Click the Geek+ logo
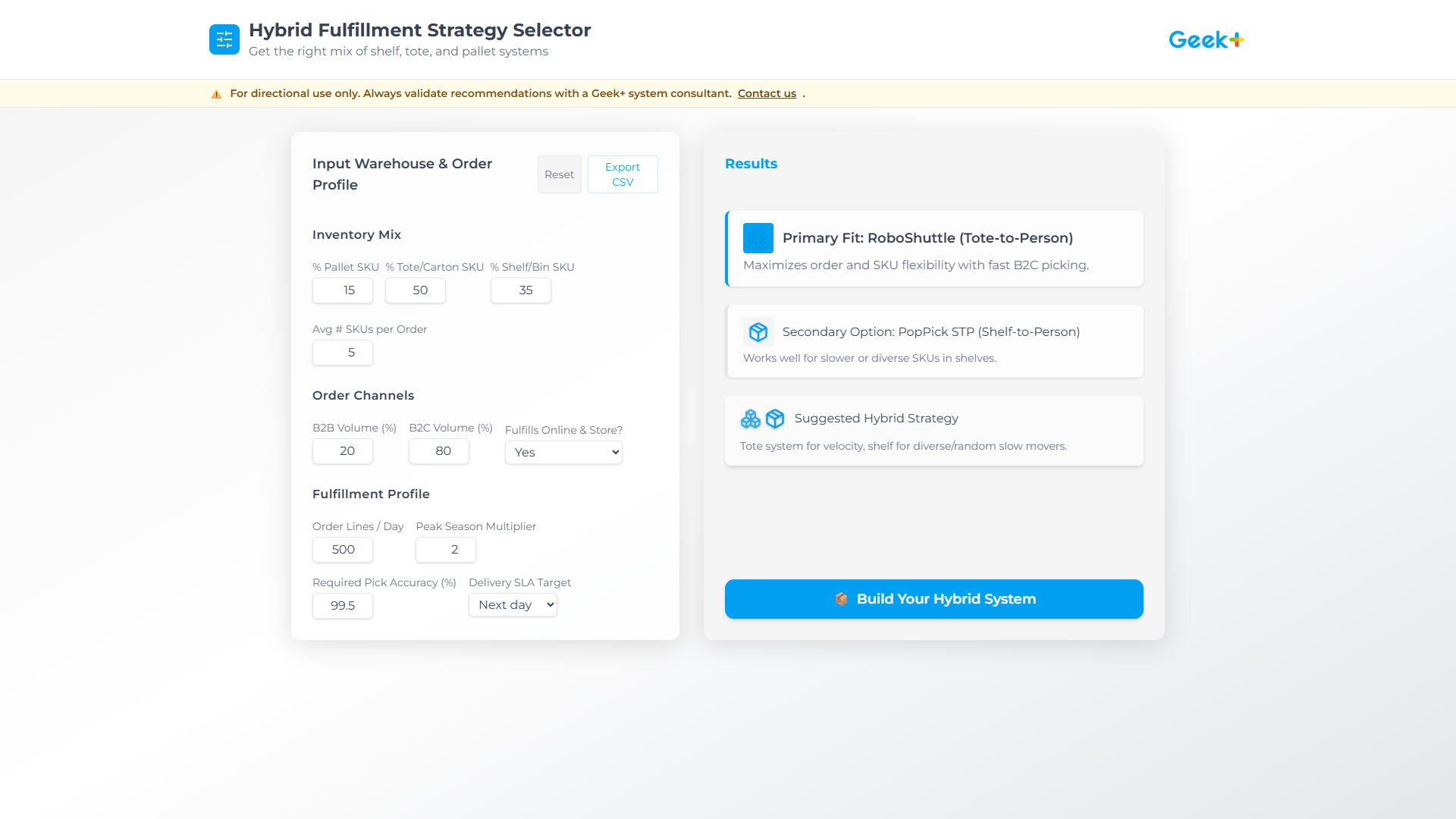The height and width of the screenshot is (819, 1456). coord(1206,39)
